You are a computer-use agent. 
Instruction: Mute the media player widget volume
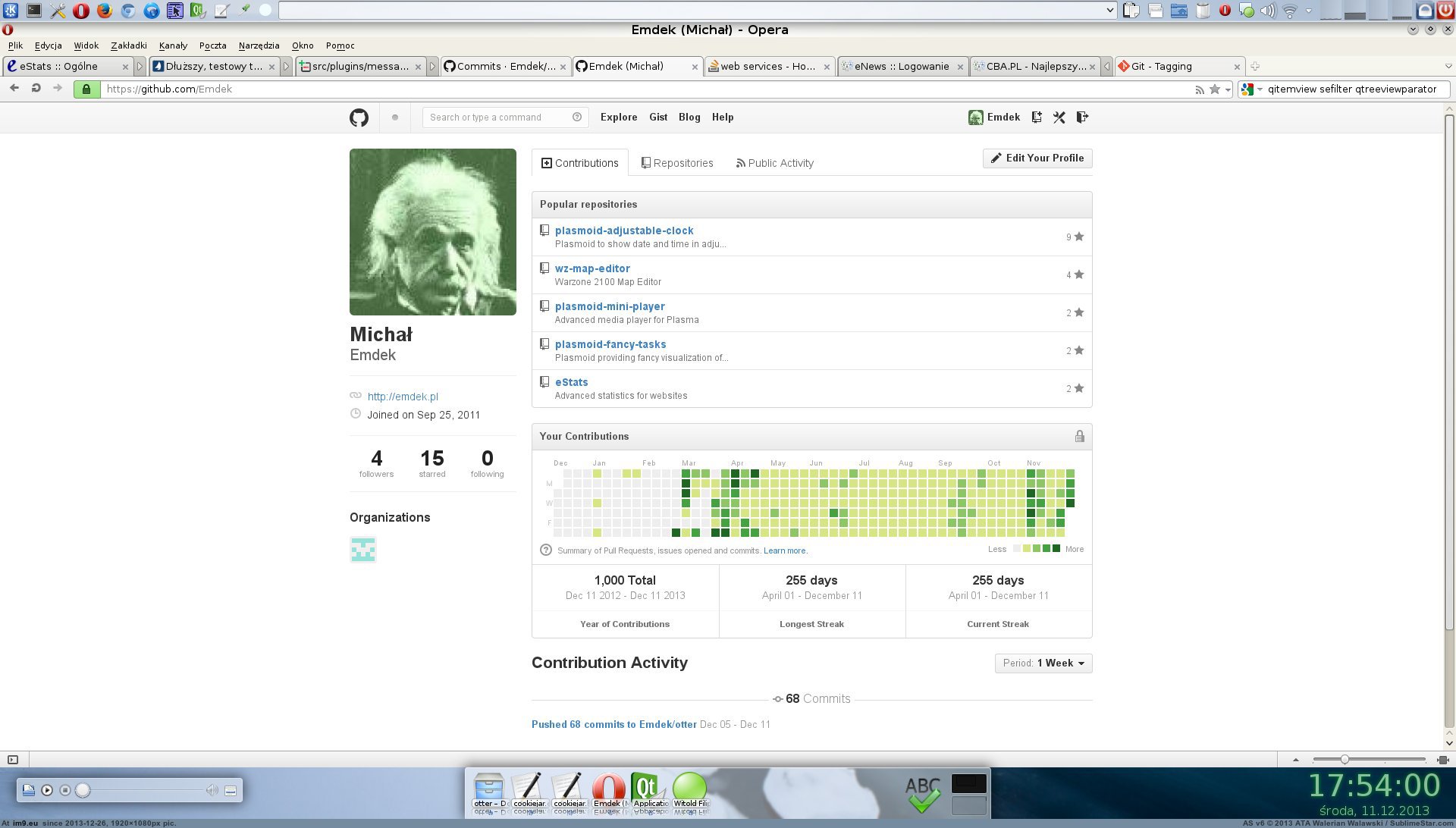(212, 790)
